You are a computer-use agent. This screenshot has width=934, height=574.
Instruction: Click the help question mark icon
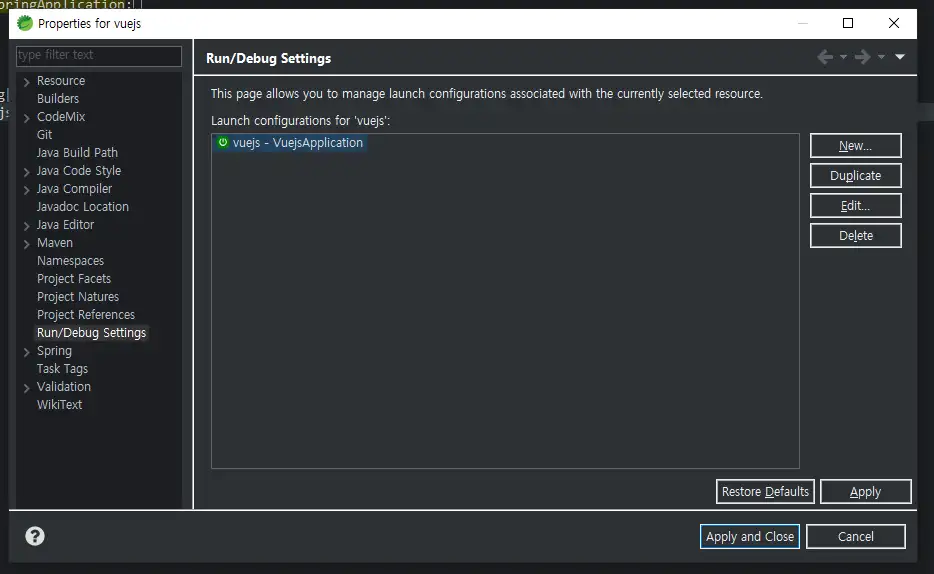(35, 536)
